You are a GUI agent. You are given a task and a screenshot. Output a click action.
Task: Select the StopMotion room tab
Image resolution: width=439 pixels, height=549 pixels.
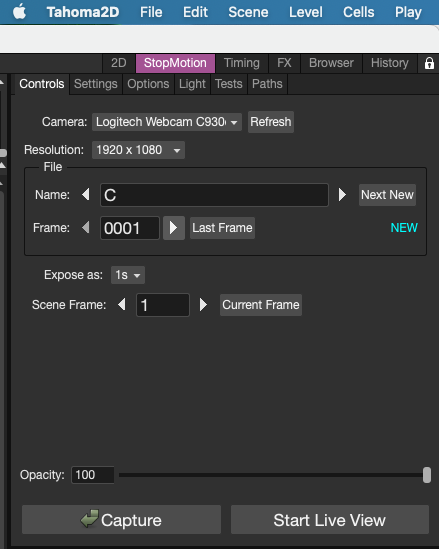175,63
